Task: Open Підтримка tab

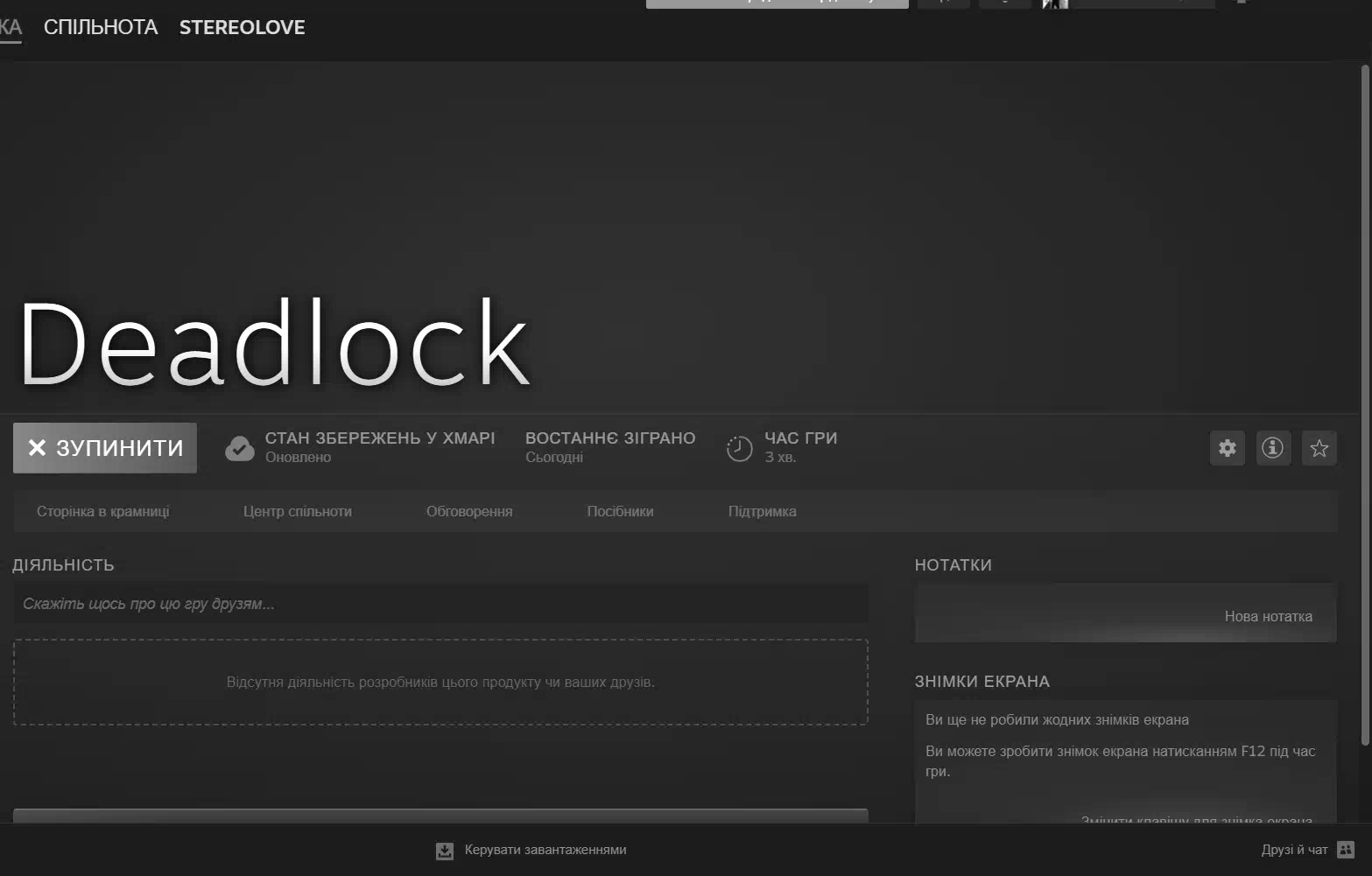Action: tap(763, 511)
